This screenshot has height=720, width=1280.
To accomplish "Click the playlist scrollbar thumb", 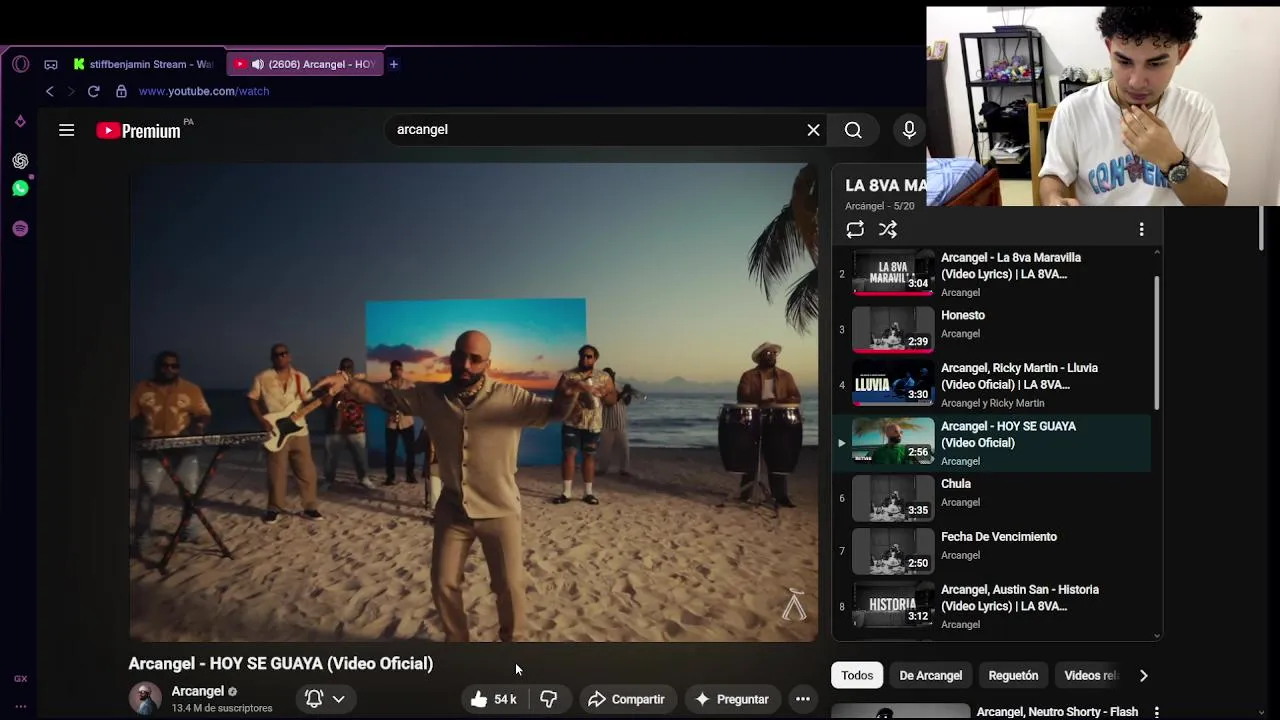I will tap(1157, 342).
